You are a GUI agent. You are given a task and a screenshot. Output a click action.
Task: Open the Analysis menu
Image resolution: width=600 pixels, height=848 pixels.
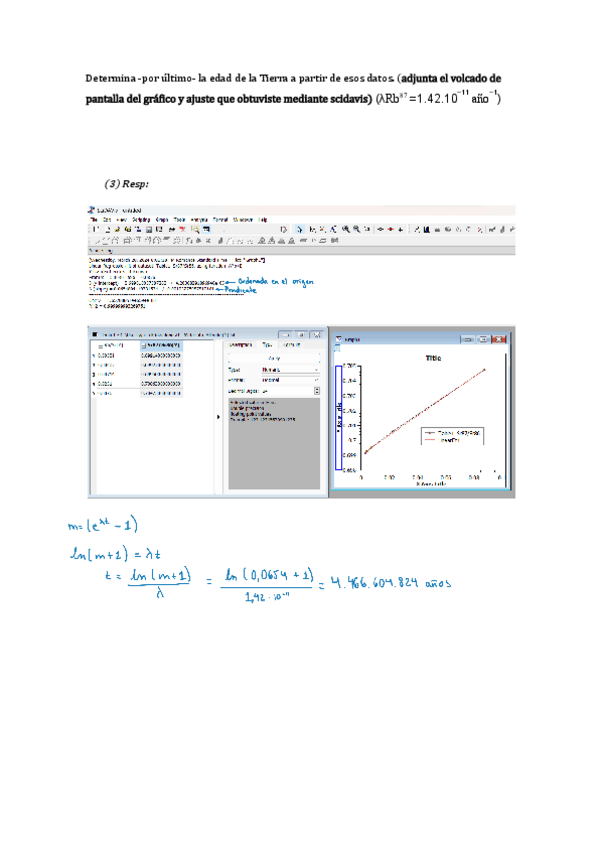[199, 220]
